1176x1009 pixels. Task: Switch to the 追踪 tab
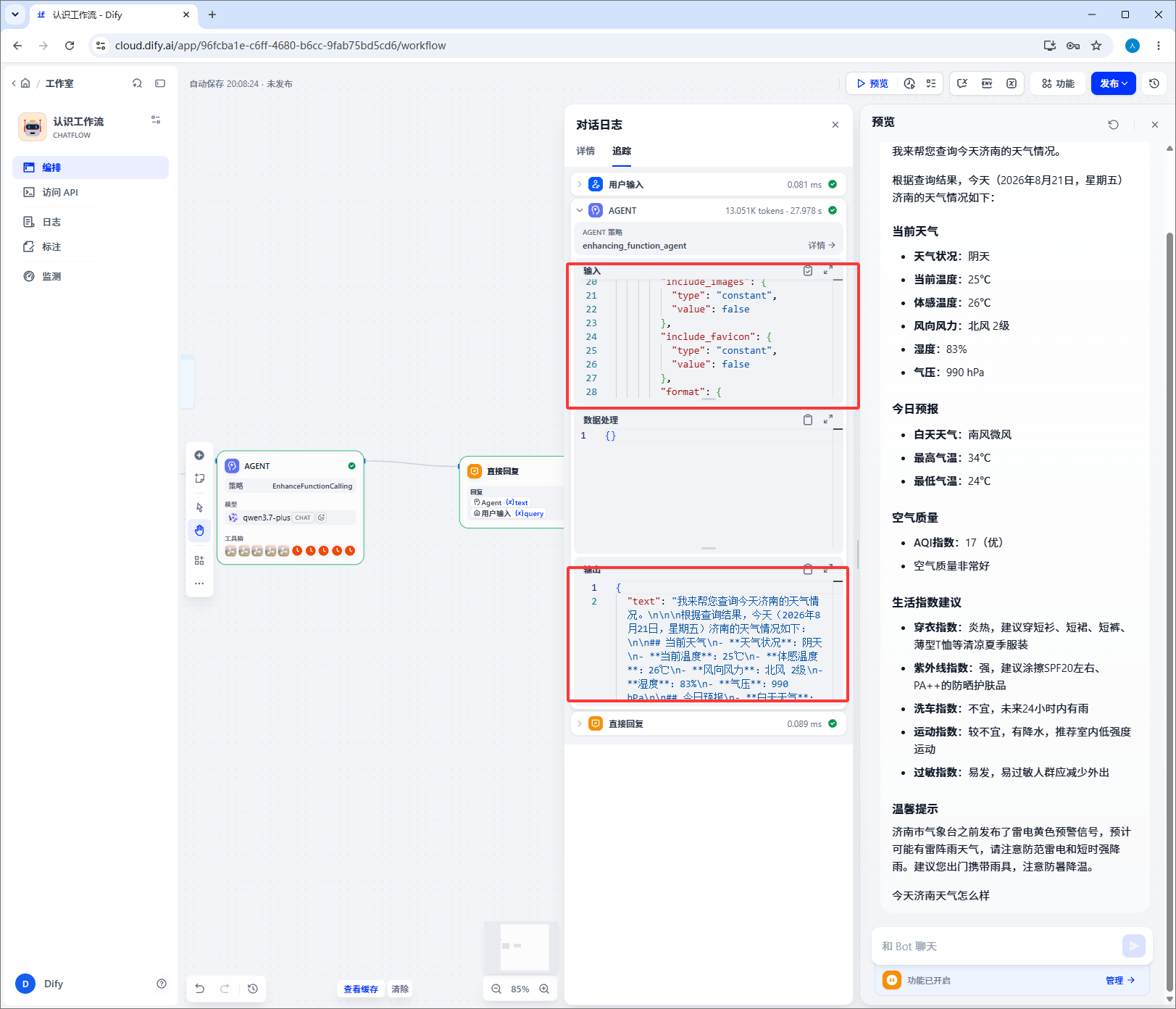pos(622,151)
